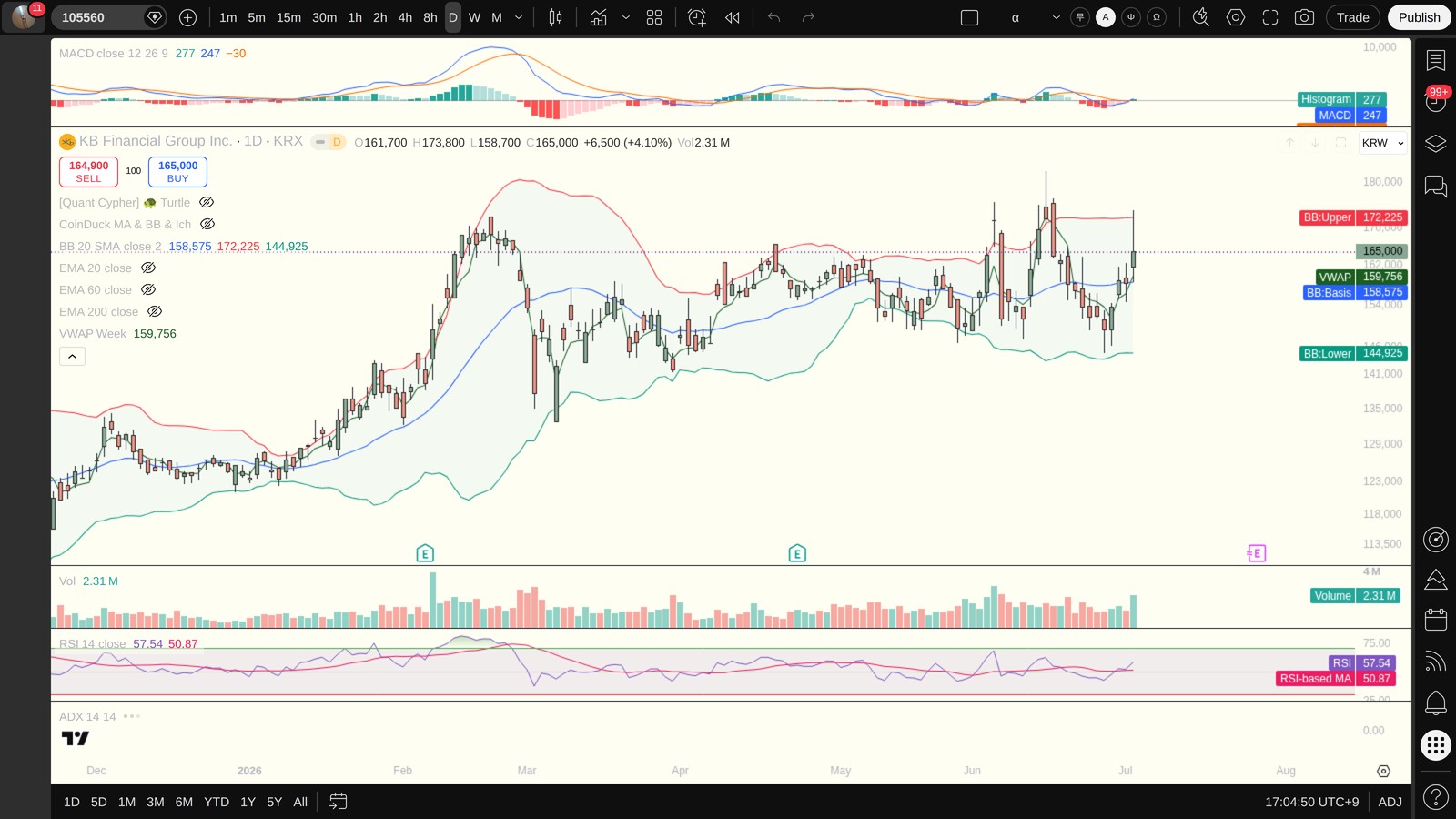Screen dimensions: 1456x819
Task: Collapse the indicator legend with chevron
Action: (72, 357)
